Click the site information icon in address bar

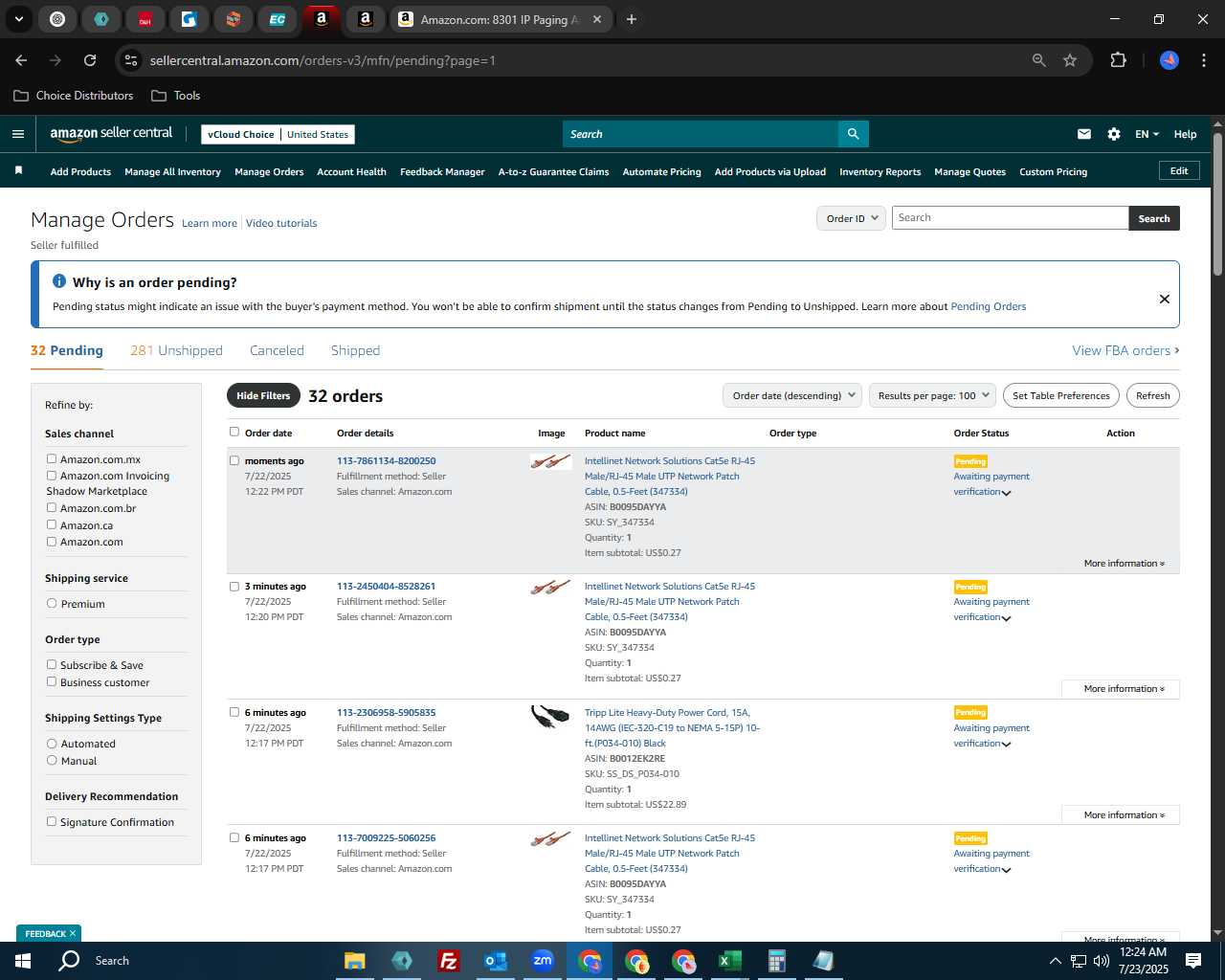(x=131, y=60)
